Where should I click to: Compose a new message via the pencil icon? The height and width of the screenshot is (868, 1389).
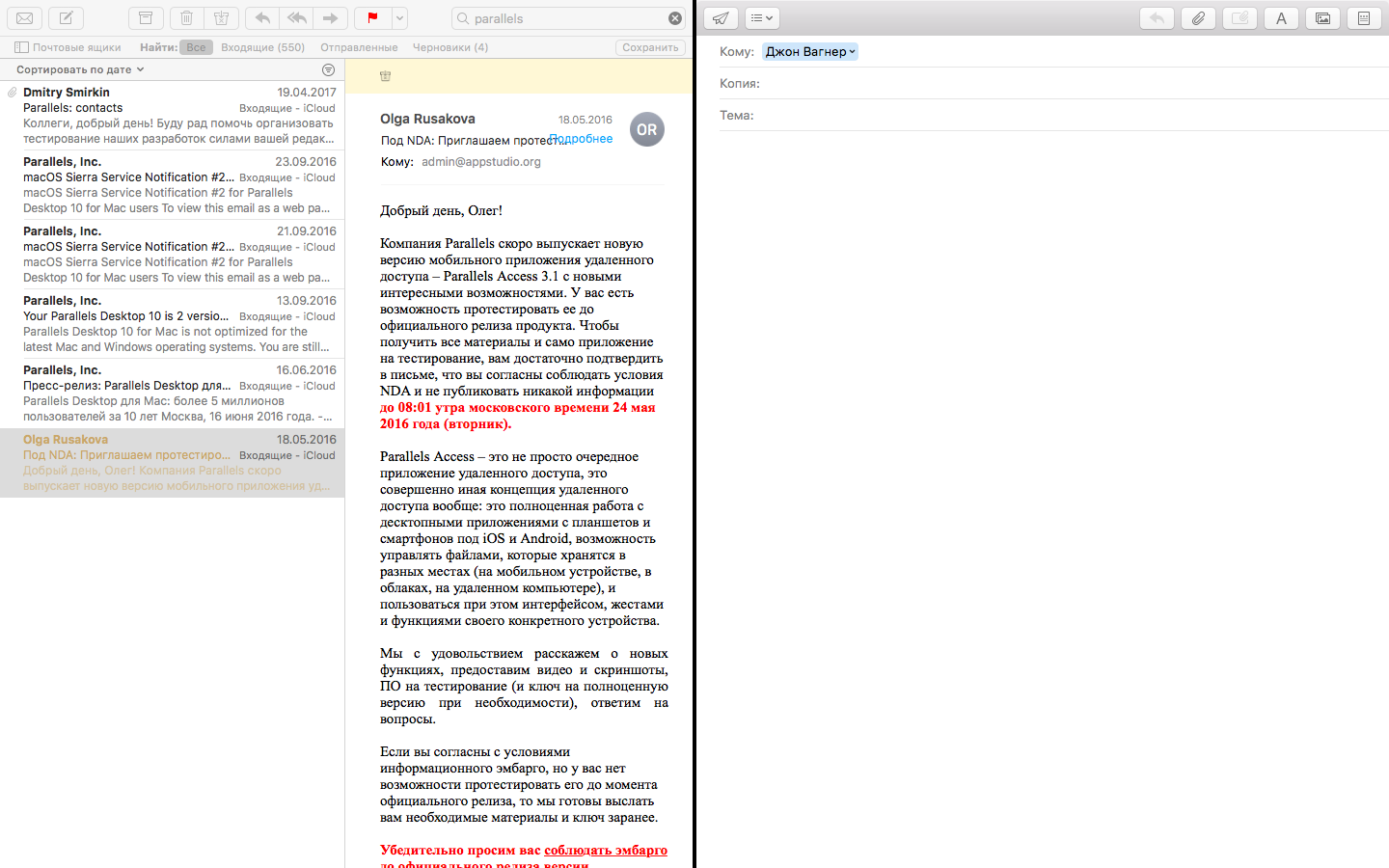(x=66, y=18)
